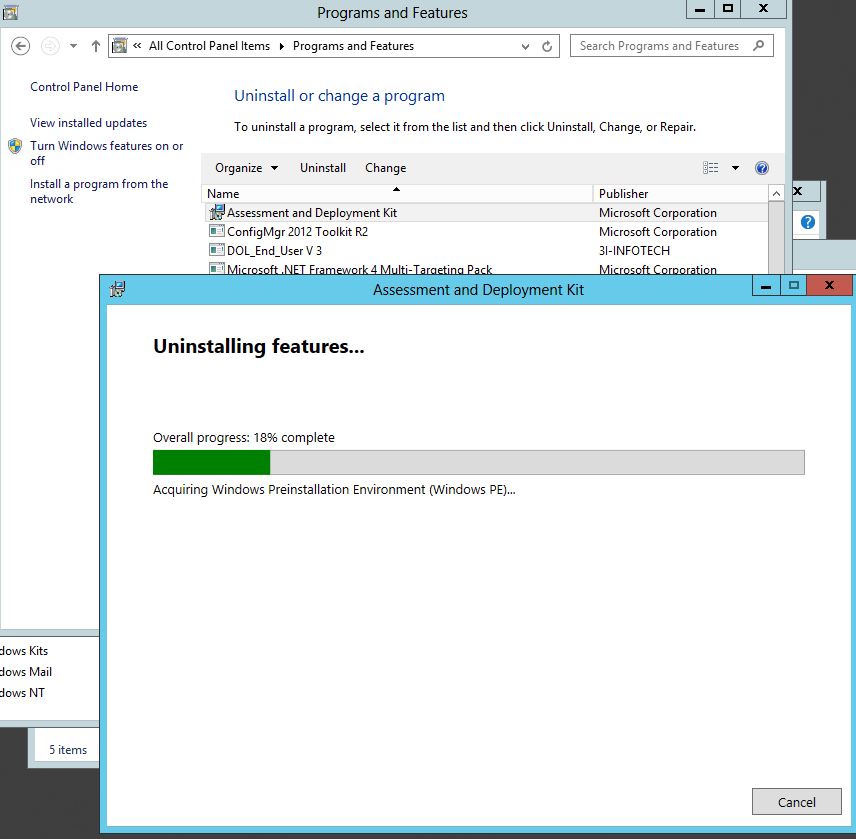856x839 pixels.
Task: Open Help in Programs and Features
Action: point(762,168)
